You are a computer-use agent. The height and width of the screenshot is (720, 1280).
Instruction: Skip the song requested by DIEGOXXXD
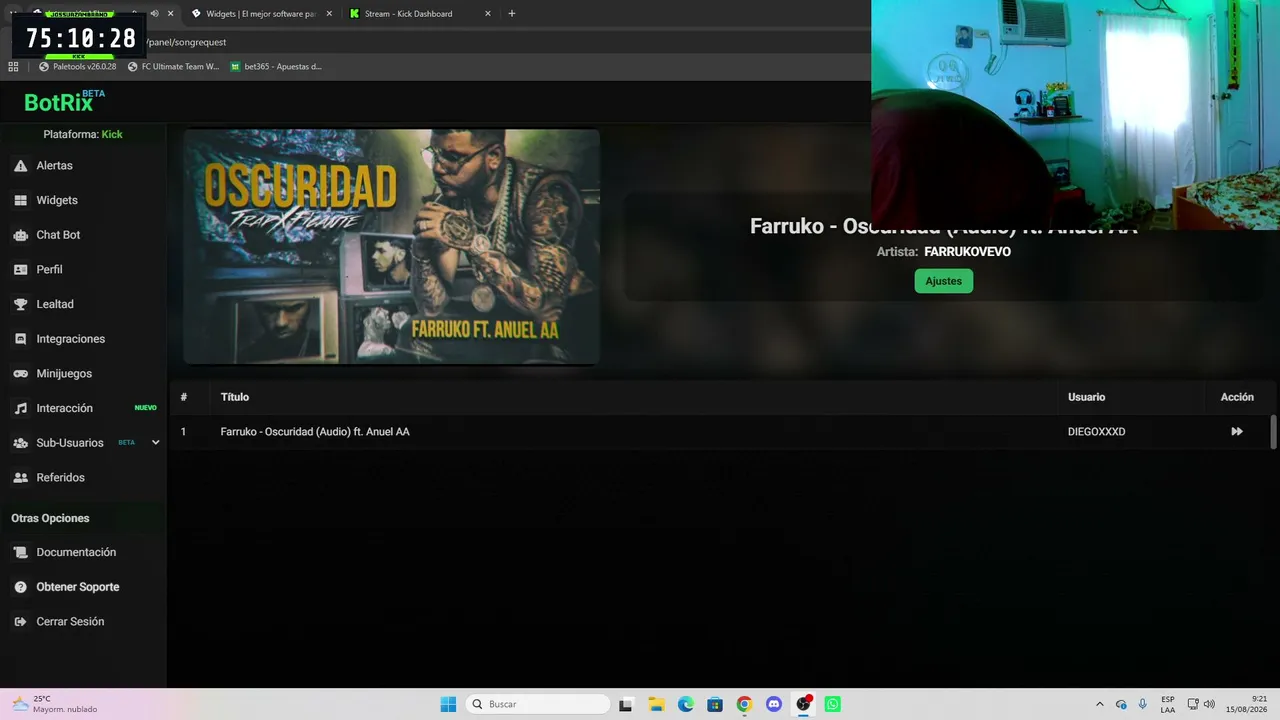tap(1237, 432)
